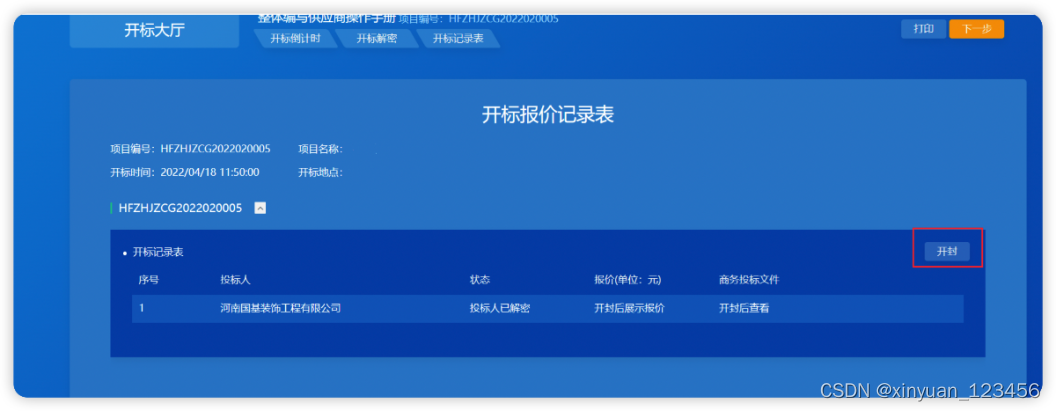Click the 投标人 column header
The width and height of the screenshot is (1056, 411).
235,280
